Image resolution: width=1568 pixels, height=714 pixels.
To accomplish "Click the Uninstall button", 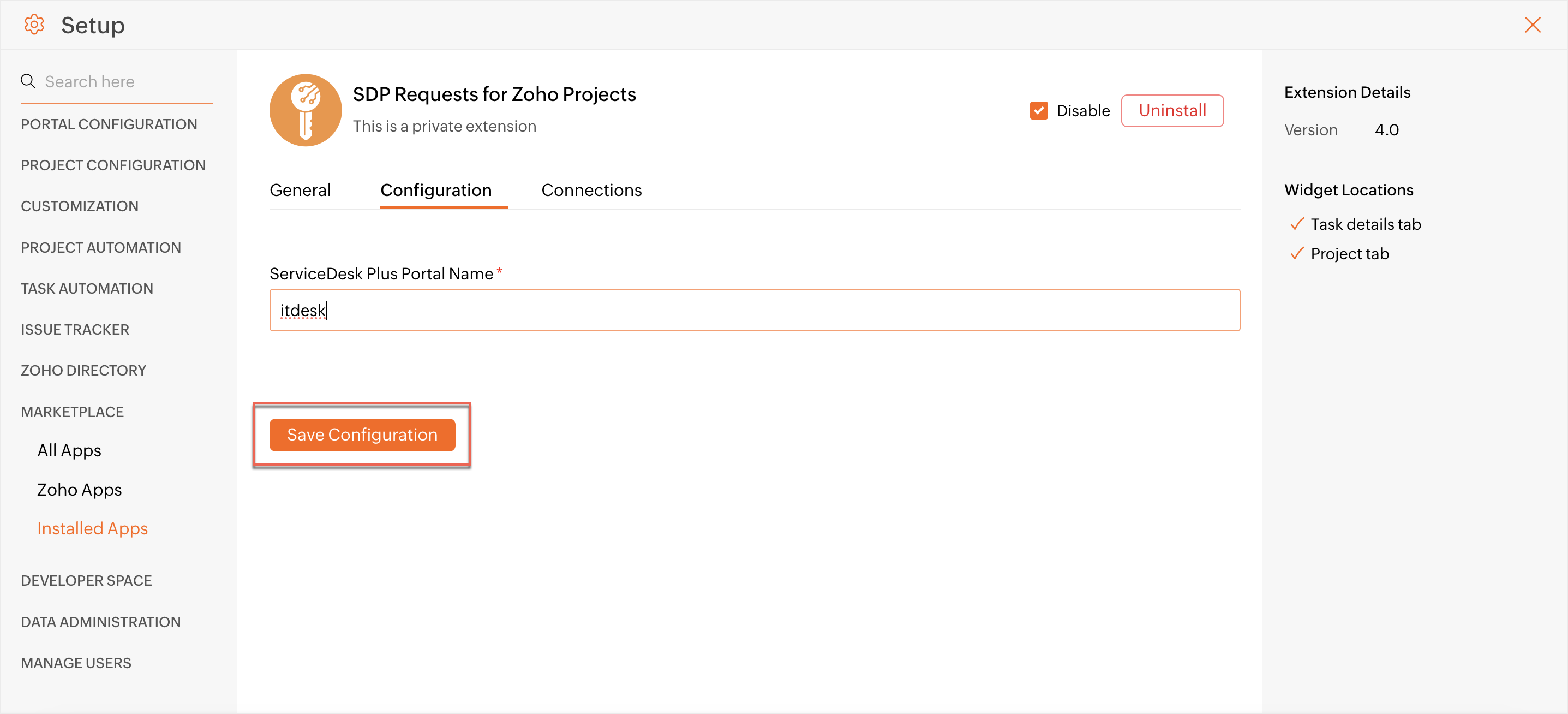I will click(1172, 111).
